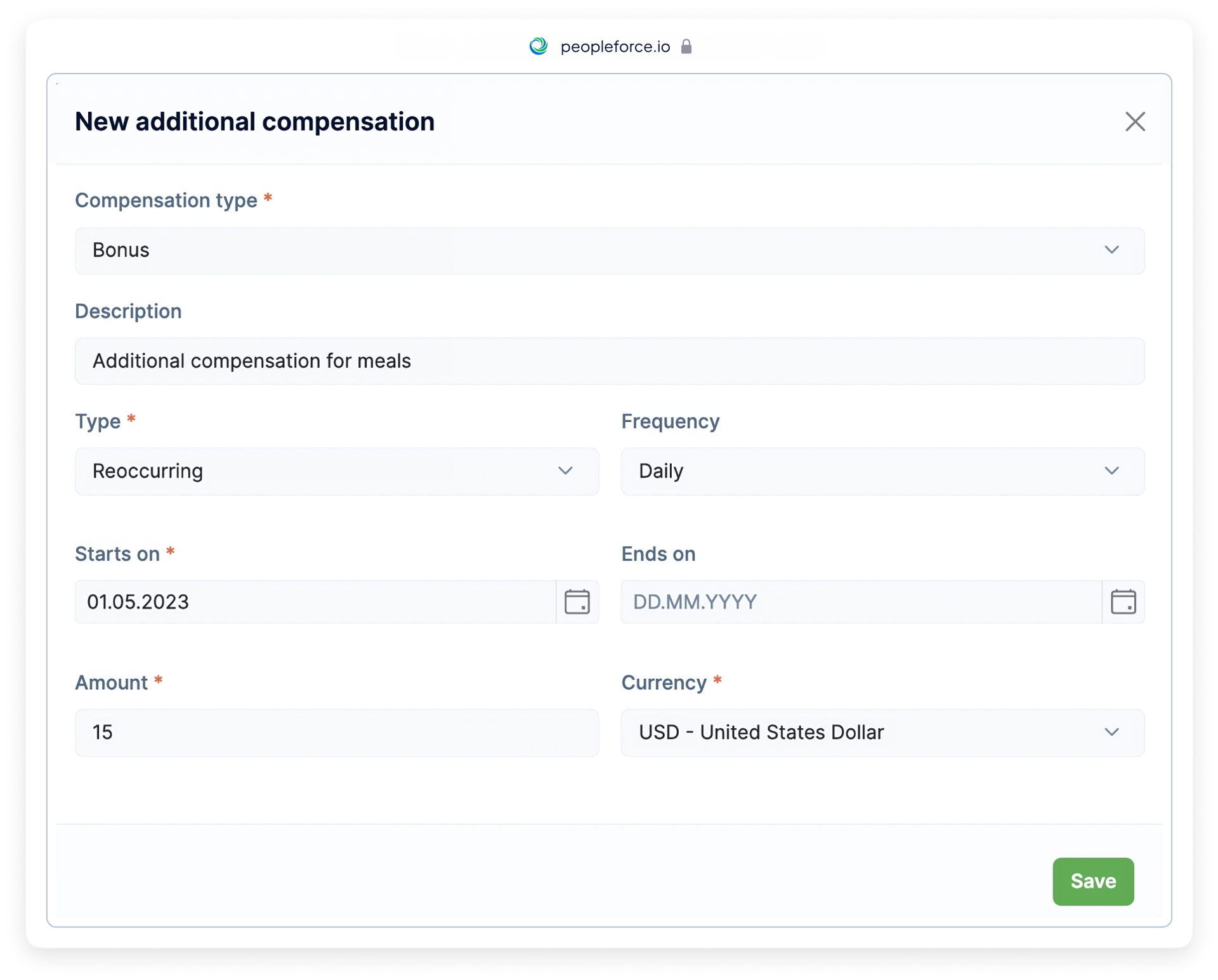Screen dimensions: 1218x980
Task: Click the Starts on label
Action: click(x=117, y=554)
